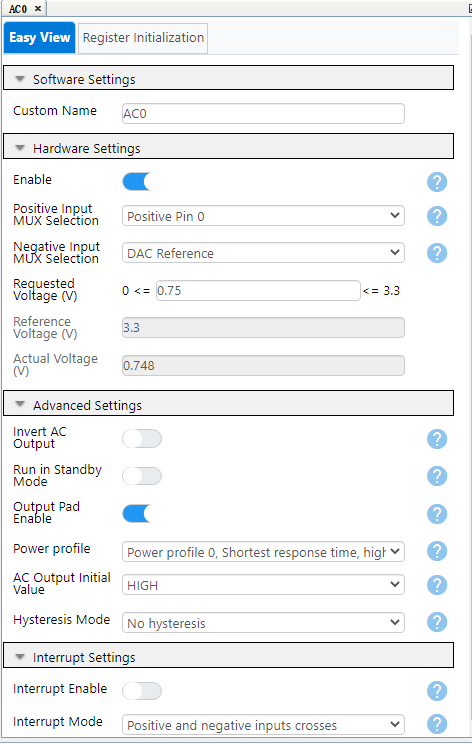Viewport: 472px width, 744px height.
Task: Open help icon for Hysteresis Mode
Action: pyautogui.click(x=437, y=622)
